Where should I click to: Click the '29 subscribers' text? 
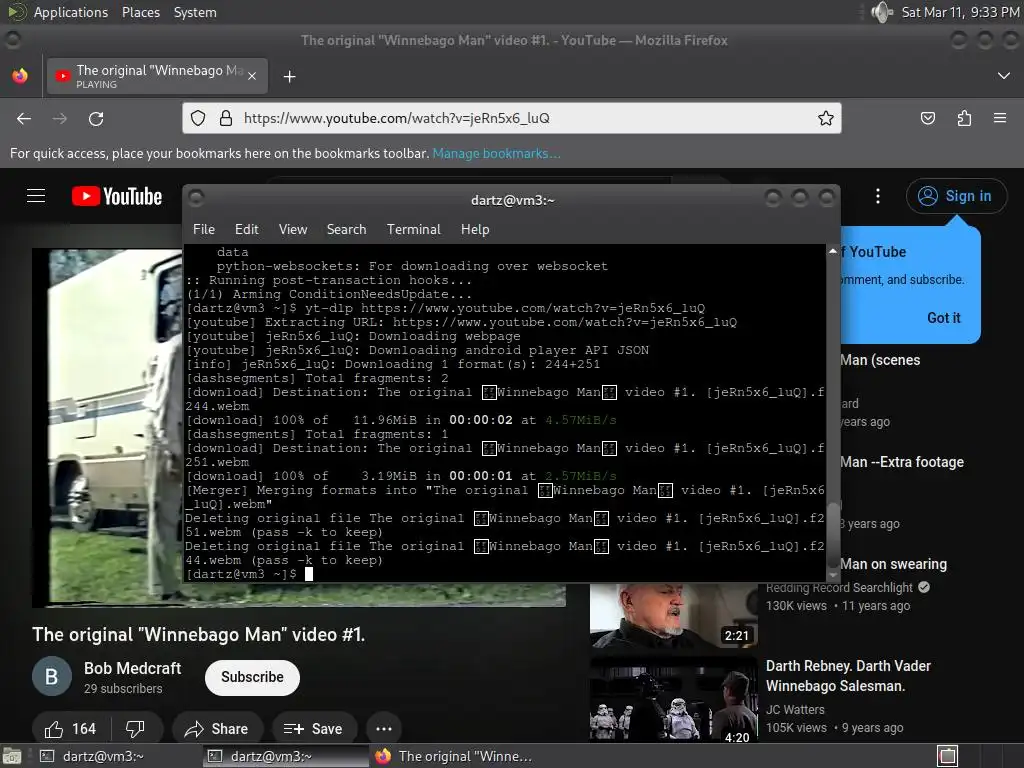pyautogui.click(x=123, y=688)
